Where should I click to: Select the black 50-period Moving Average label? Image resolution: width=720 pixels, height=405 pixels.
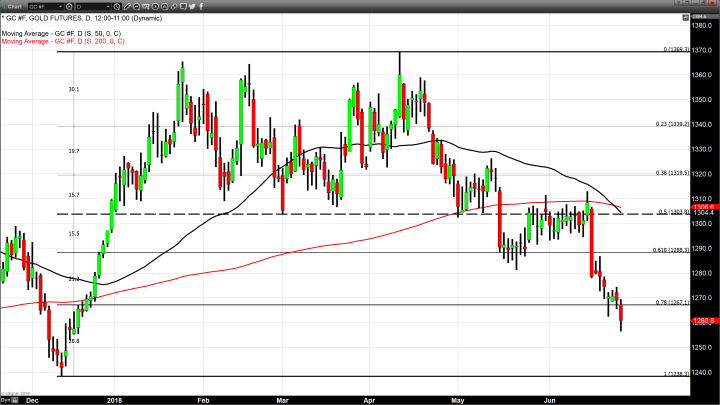[60, 34]
